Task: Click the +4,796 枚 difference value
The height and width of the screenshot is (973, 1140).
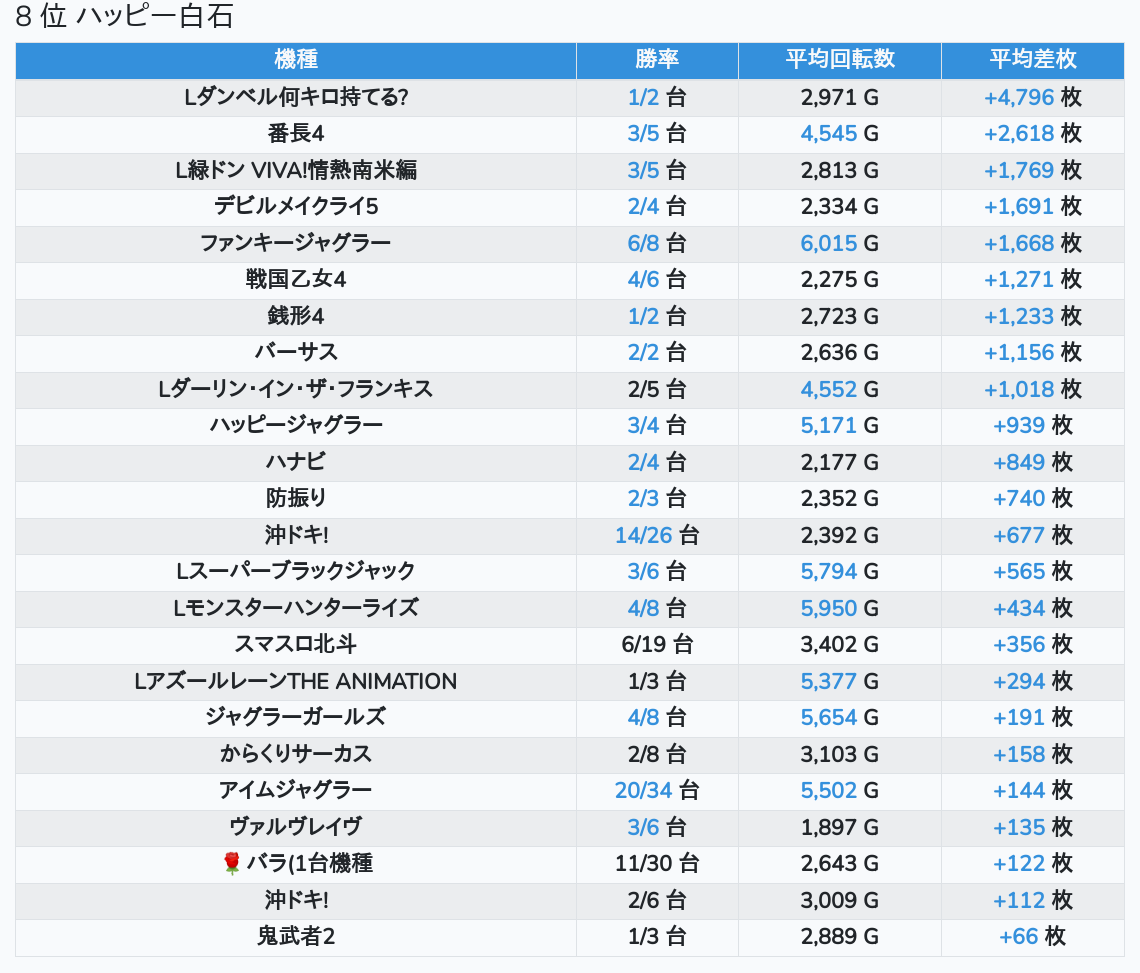Action: pyautogui.click(x=1032, y=97)
